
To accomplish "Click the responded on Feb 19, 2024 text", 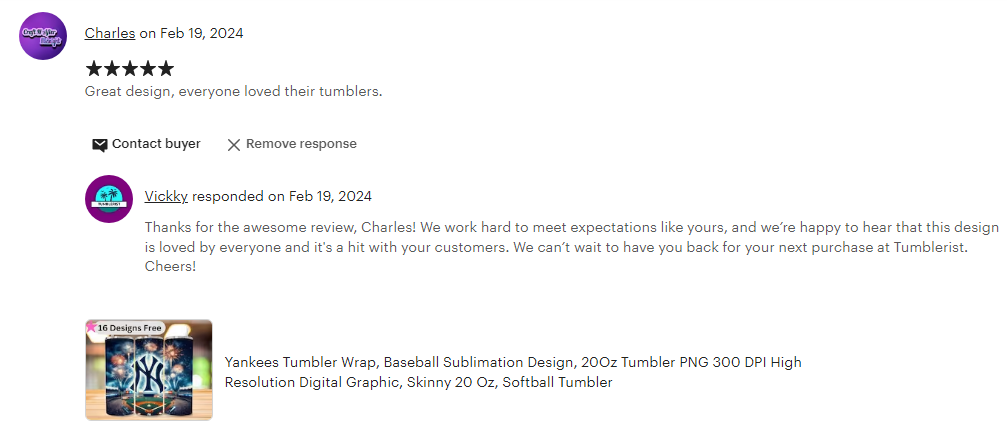I will point(282,196).
